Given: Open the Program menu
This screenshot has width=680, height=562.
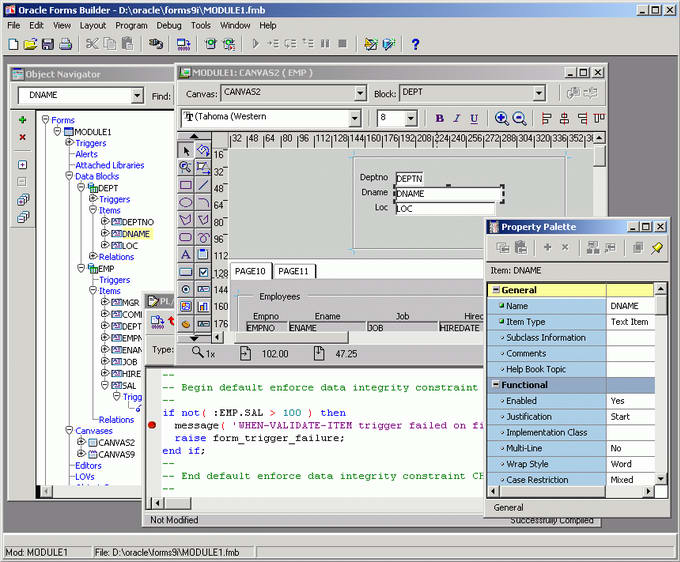Looking at the screenshot, I should click(131, 25).
